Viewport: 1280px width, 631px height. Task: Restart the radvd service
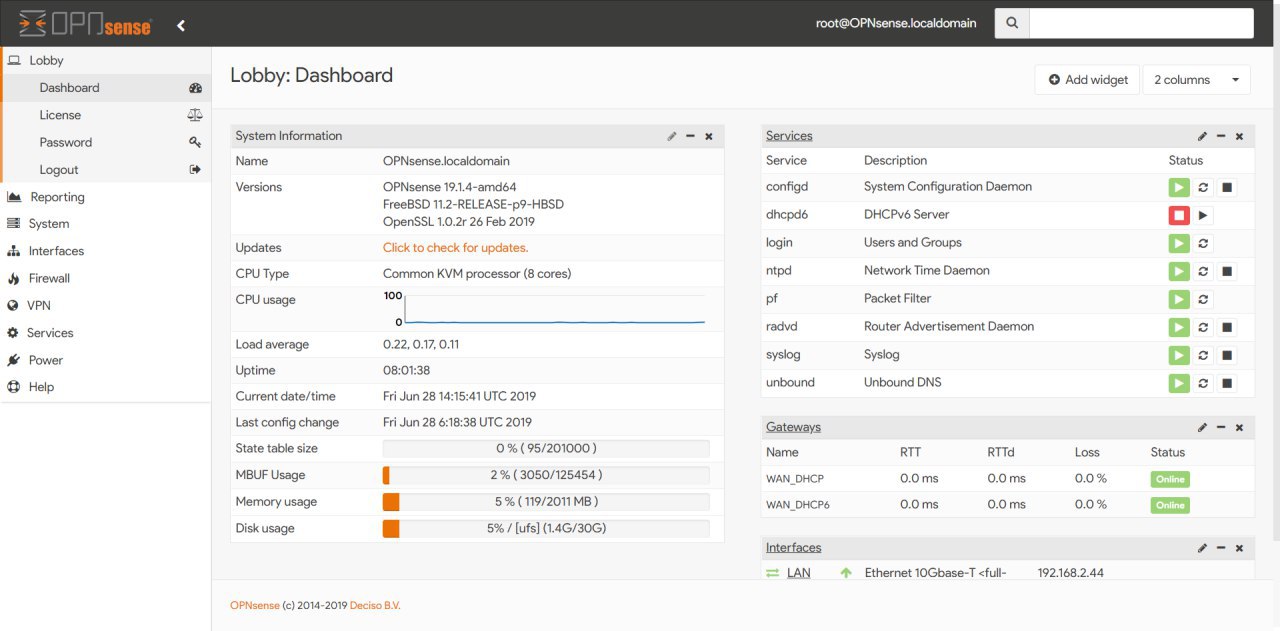(1204, 327)
